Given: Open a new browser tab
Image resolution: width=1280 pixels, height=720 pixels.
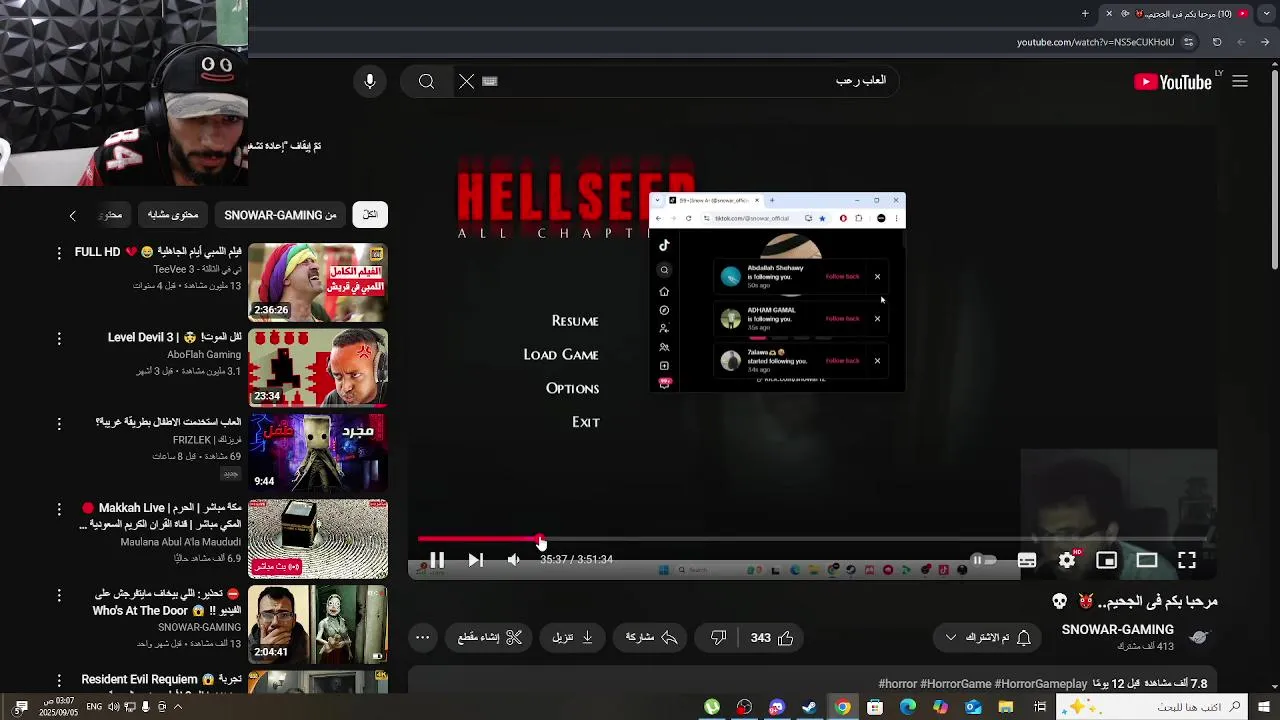Looking at the screenshot, I should tap(1085, 14).
